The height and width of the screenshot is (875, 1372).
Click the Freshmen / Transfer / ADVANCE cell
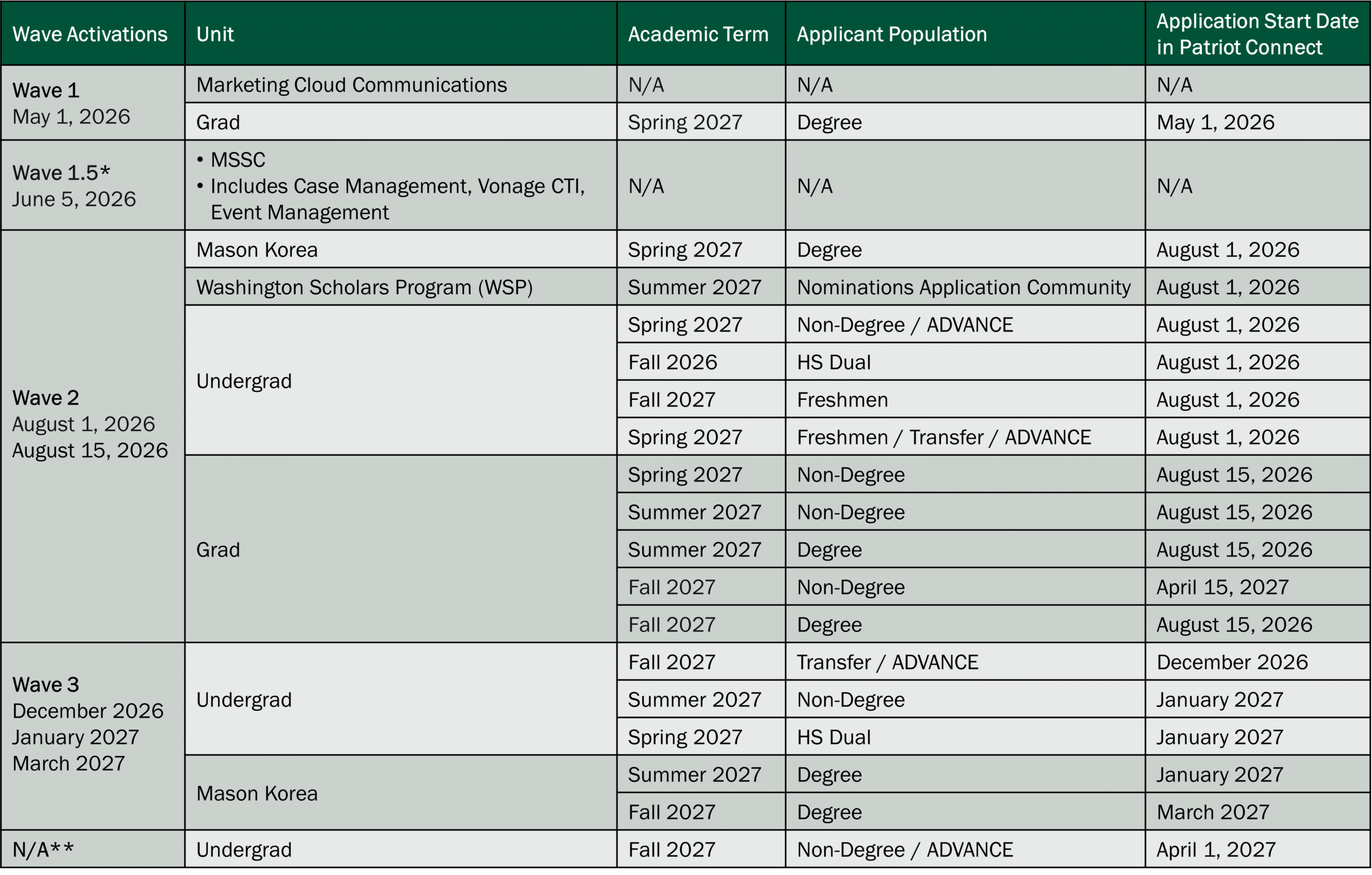(x=944, y=436)
